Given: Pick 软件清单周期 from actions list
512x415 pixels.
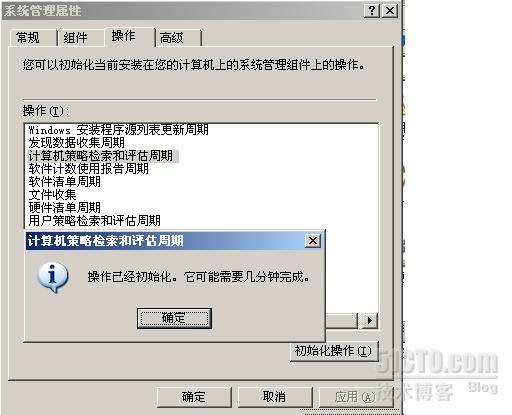Looking at the screenshot, I should click(x=65, y=182).
